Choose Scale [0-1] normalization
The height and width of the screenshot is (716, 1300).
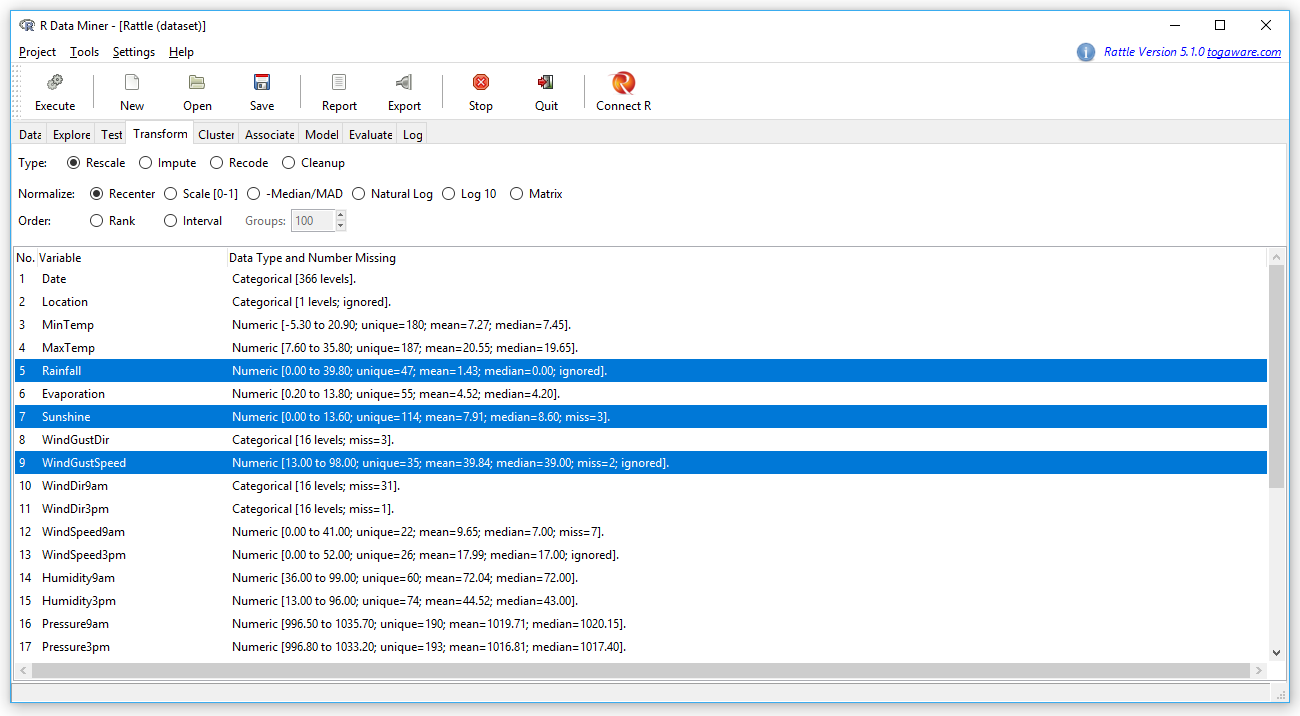(x=170, y=193)
